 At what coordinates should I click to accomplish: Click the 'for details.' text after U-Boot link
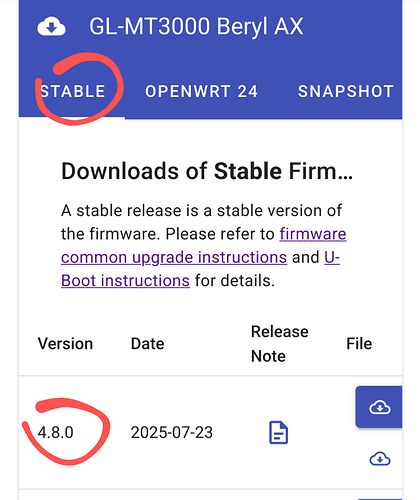pyautogui.click(x=235, y=281)
